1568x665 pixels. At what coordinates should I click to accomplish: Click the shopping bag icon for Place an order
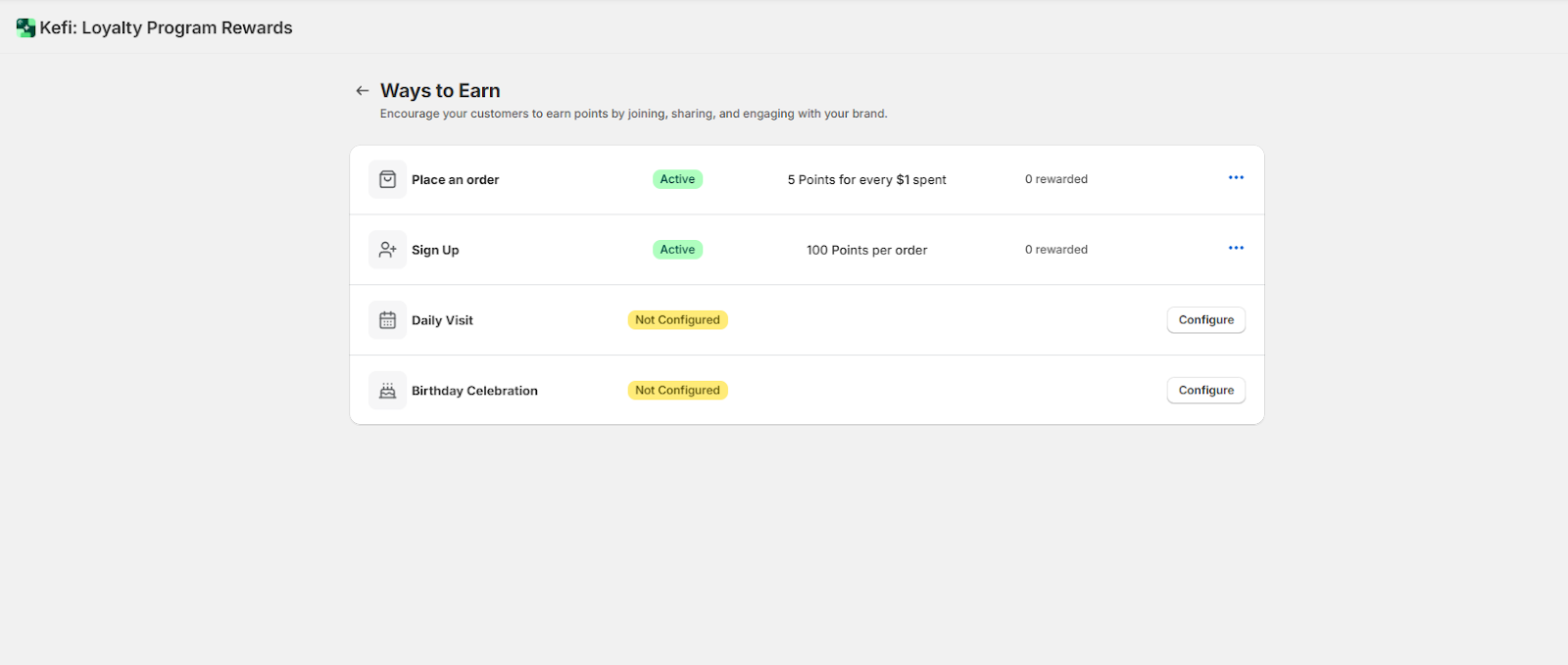[387, 179]
